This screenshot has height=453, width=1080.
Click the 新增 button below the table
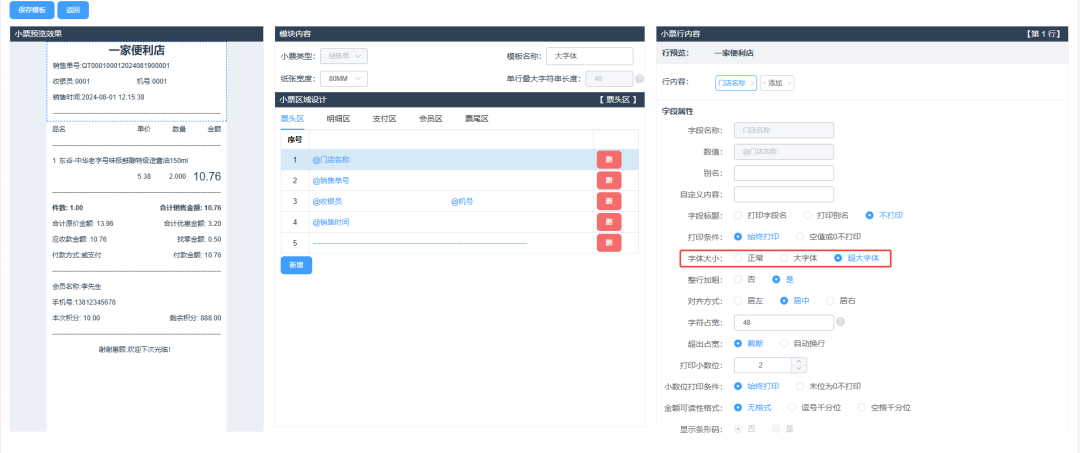pos(295,265)
